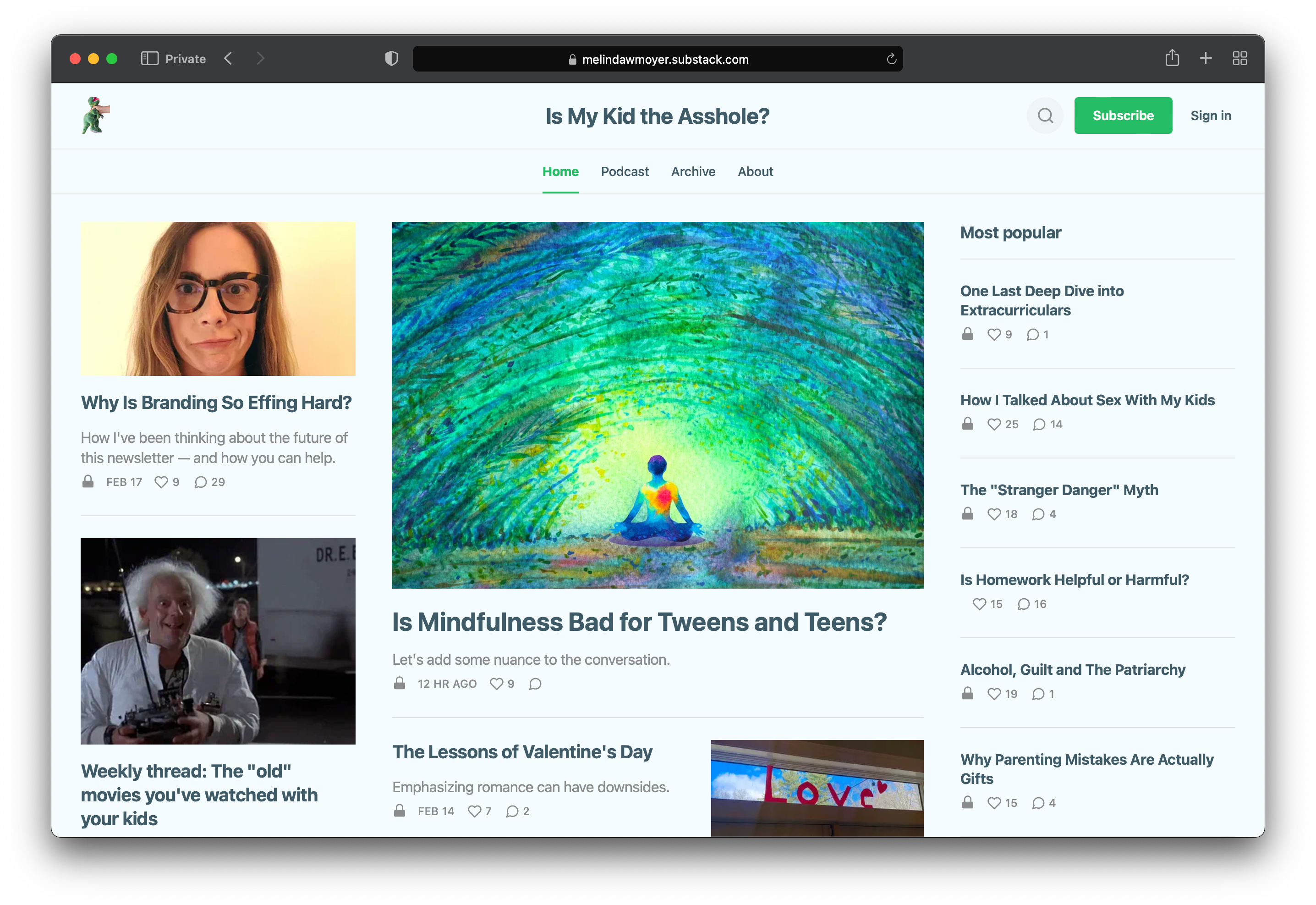Like the Branding So Effing Hard post
Image resolution: width=1316 pixels, height=905 pixels.
tap(167, 482)
